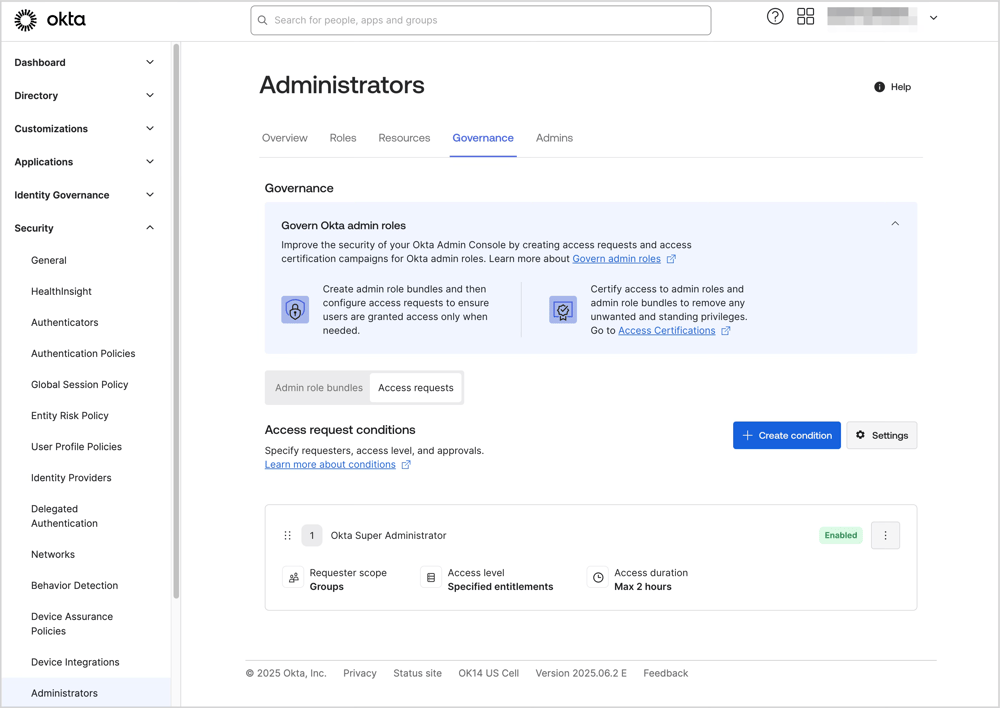The height and width of the screenshot is (708, 1000).
Task: Open the help question mark icon
Action: [775, 17]
